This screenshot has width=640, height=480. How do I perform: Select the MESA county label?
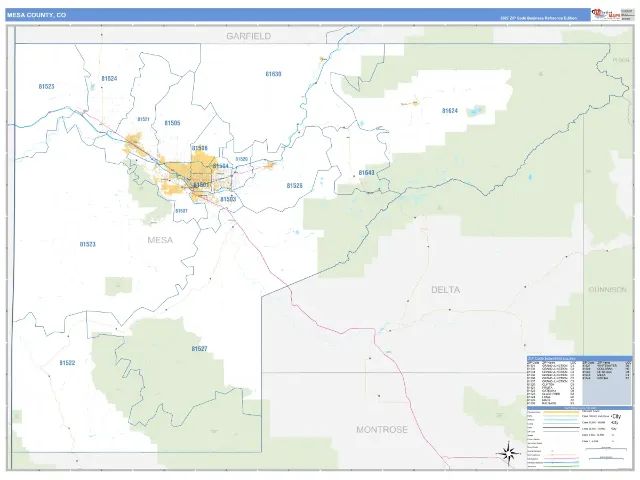pyautogui.click(x=160, y=240)
